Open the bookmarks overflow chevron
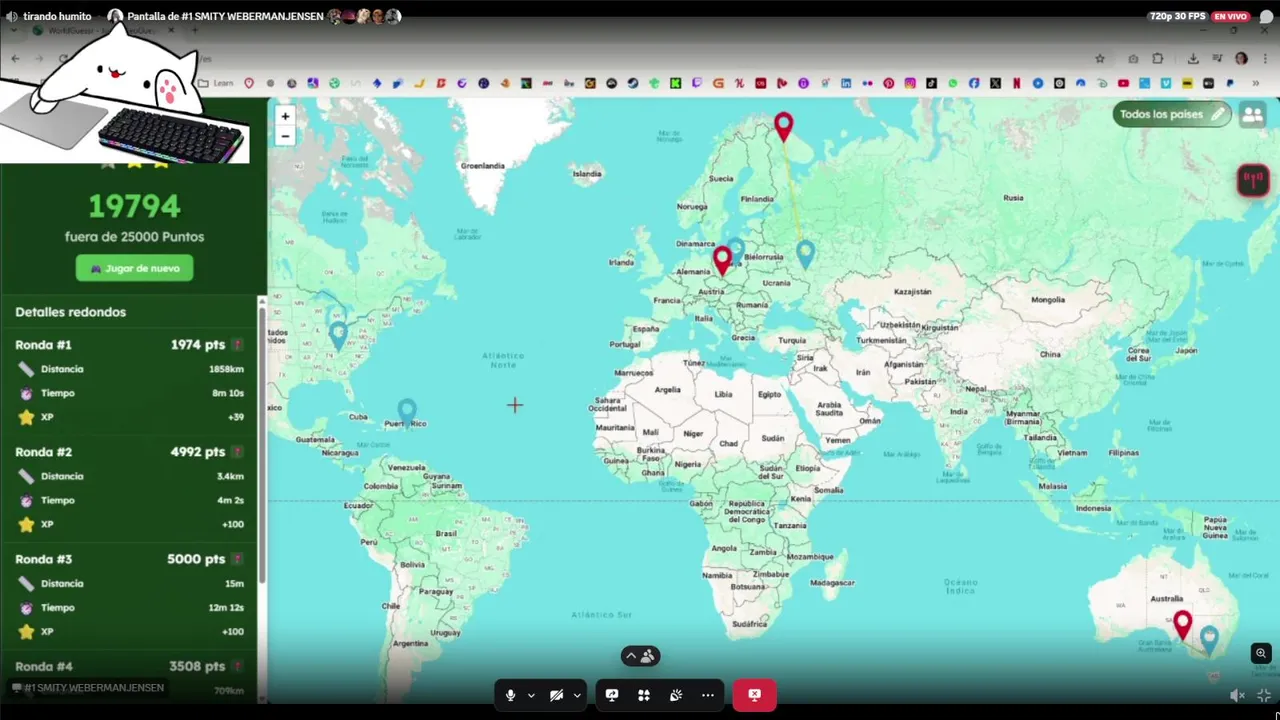The height and width of the screenshot is (720, 1280). pyautogui.click(x=1255, y=83)
